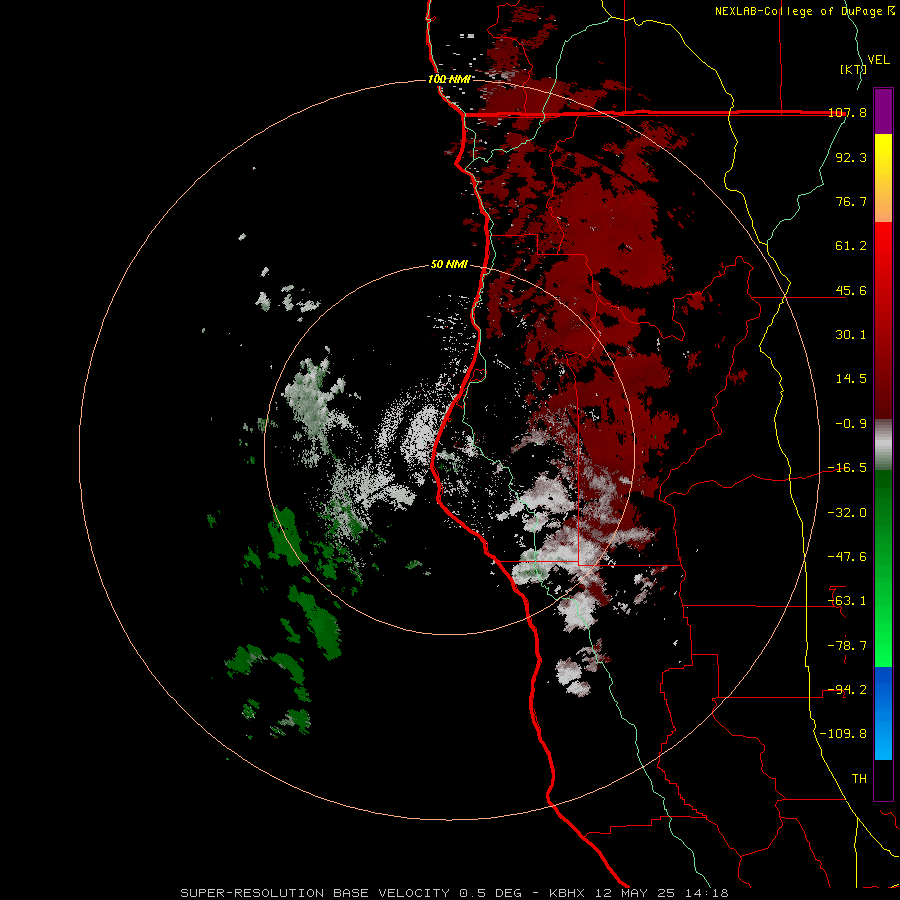This screenshot has height=900, width=900.
Task: Click the -16.5 velocity scale value
Action: [x=847, y=468]
